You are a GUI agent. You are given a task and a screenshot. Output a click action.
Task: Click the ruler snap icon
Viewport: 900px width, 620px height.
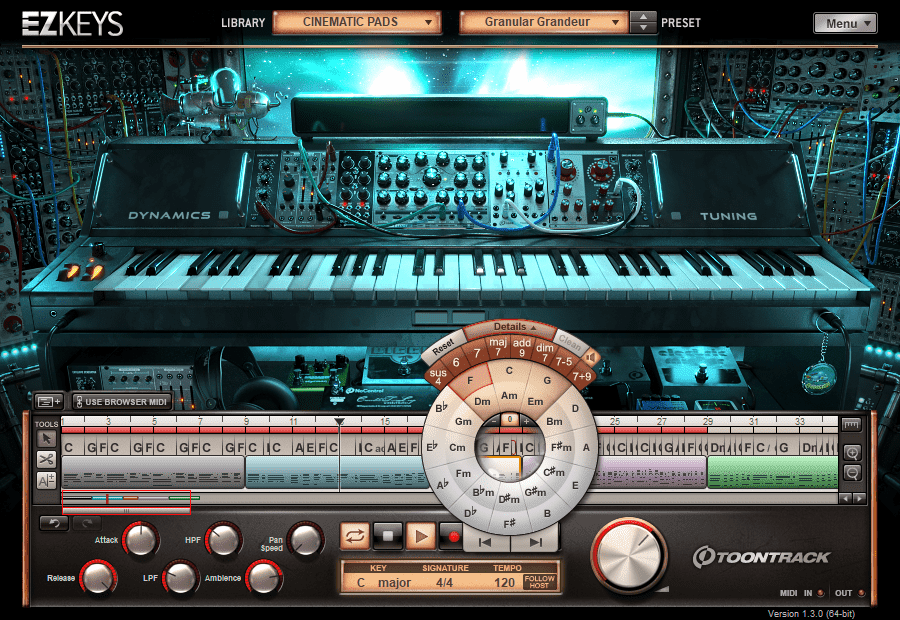pos(851,425)
